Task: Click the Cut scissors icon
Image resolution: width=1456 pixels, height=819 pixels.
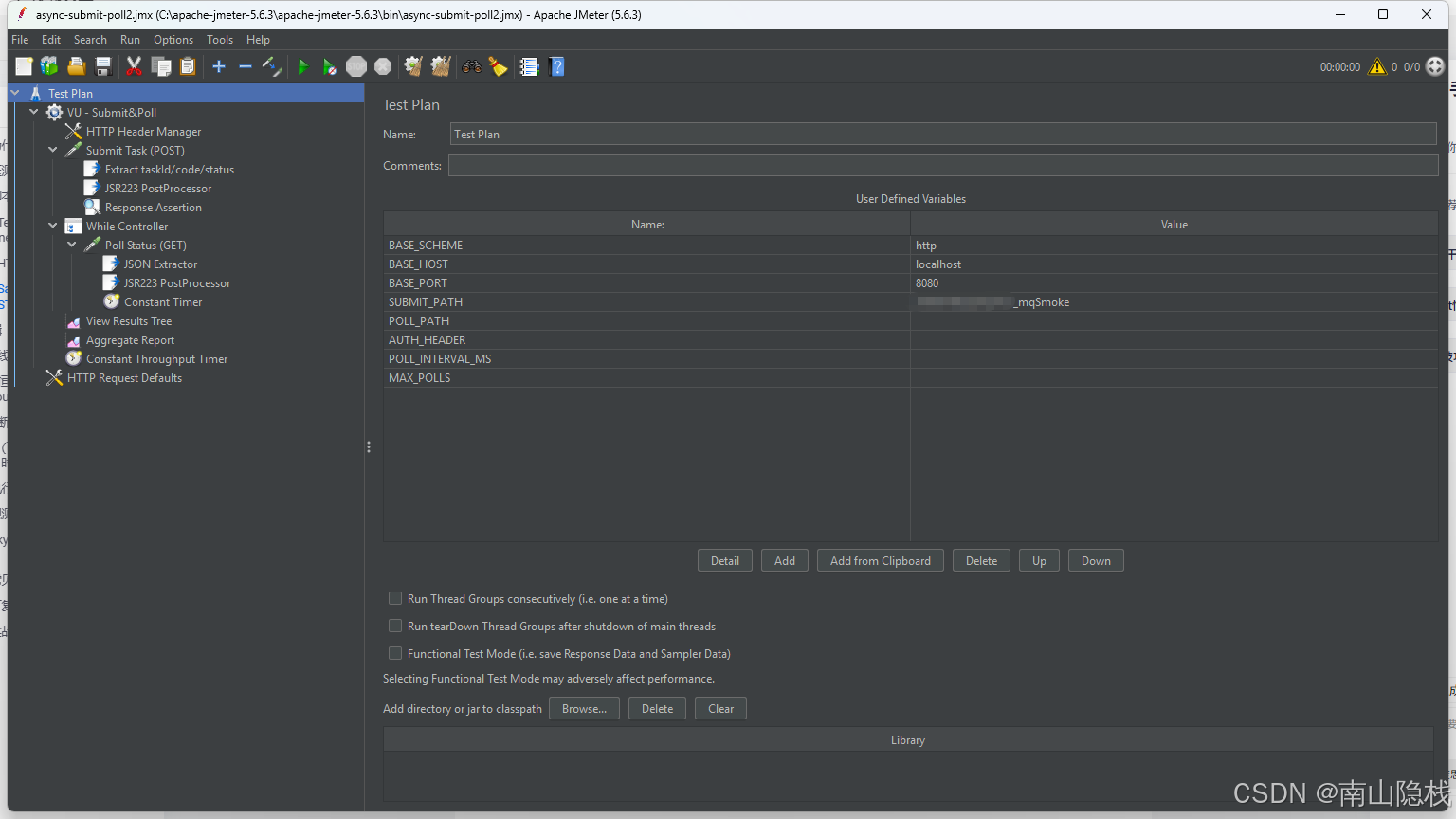Action: [134, 66]
